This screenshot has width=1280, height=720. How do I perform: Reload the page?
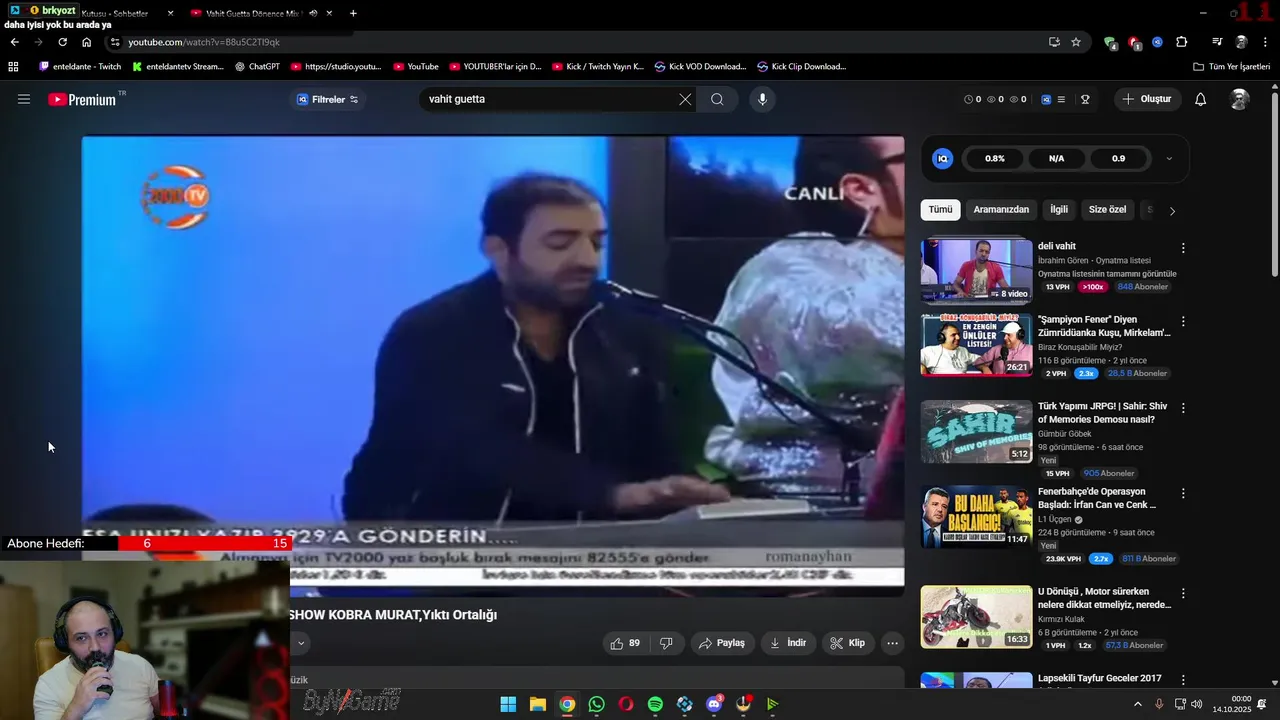pos(62,42)
